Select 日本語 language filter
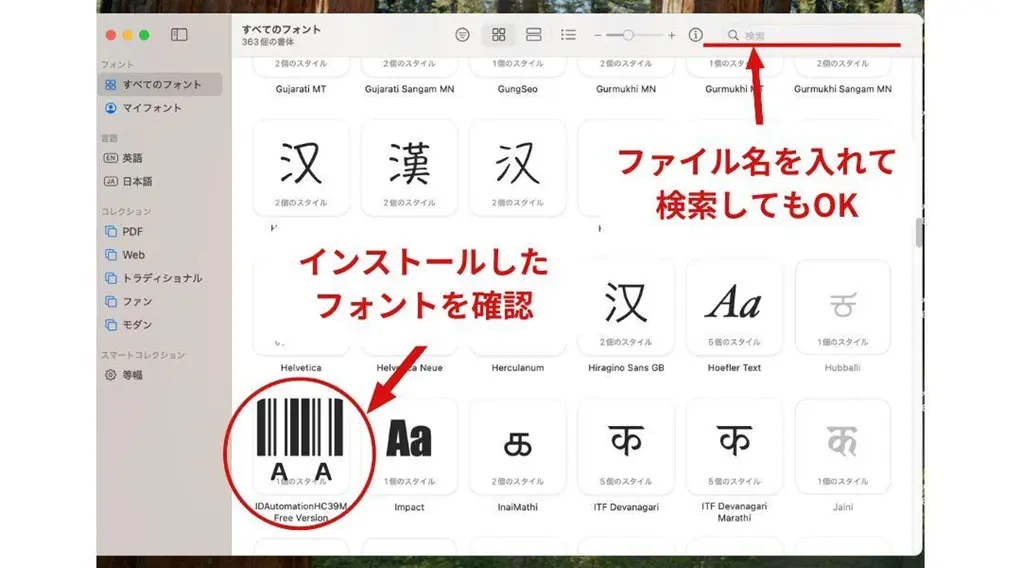The height and width of the screenshot is (568, 1021). 160,182
